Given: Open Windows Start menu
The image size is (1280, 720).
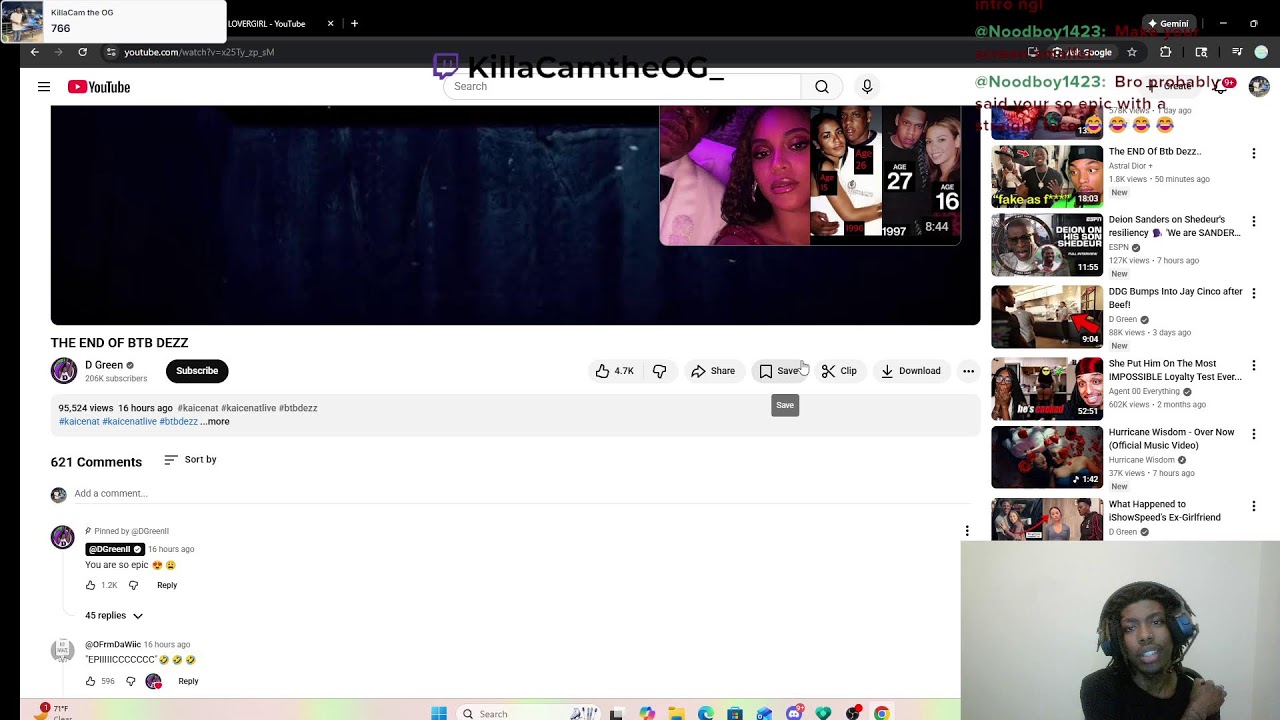Looking at the screenshot, I should click(439, 713).
